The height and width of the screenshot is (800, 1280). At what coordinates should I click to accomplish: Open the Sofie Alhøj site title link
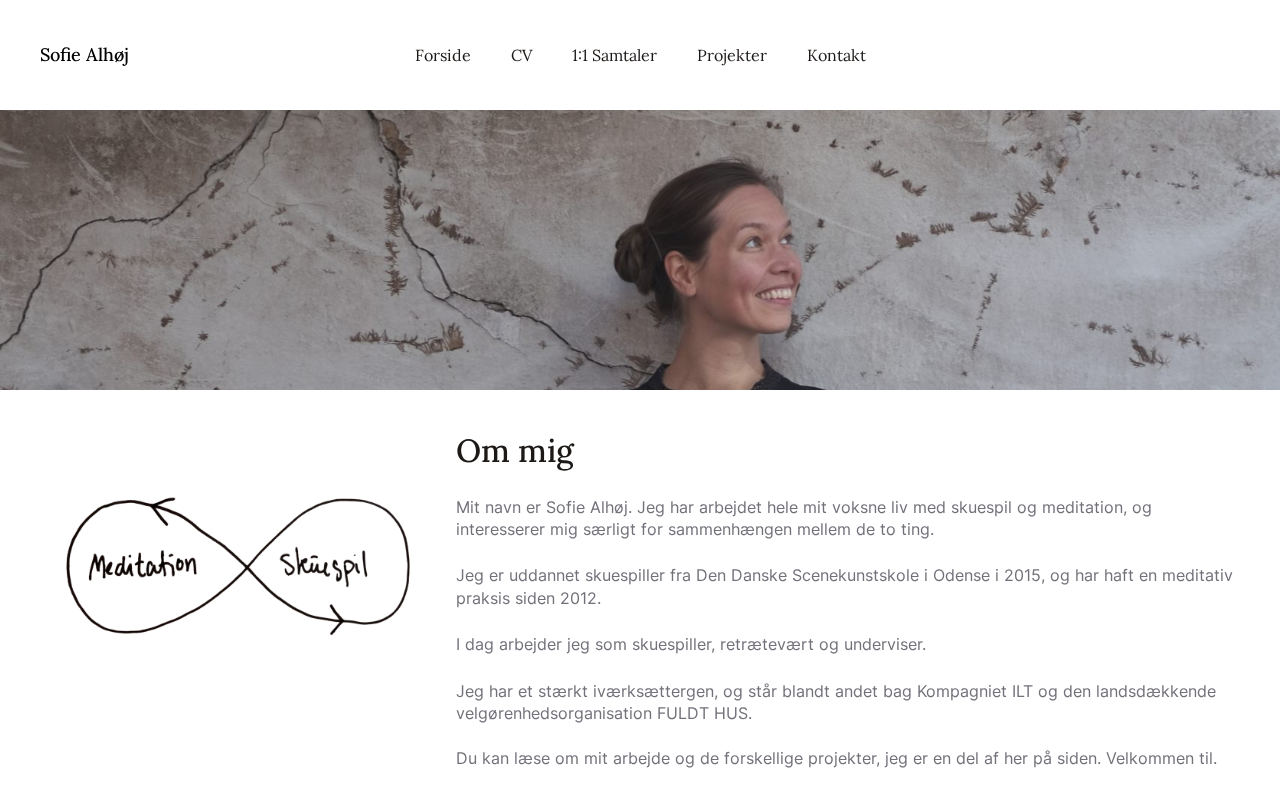click(x=84, y=55)
